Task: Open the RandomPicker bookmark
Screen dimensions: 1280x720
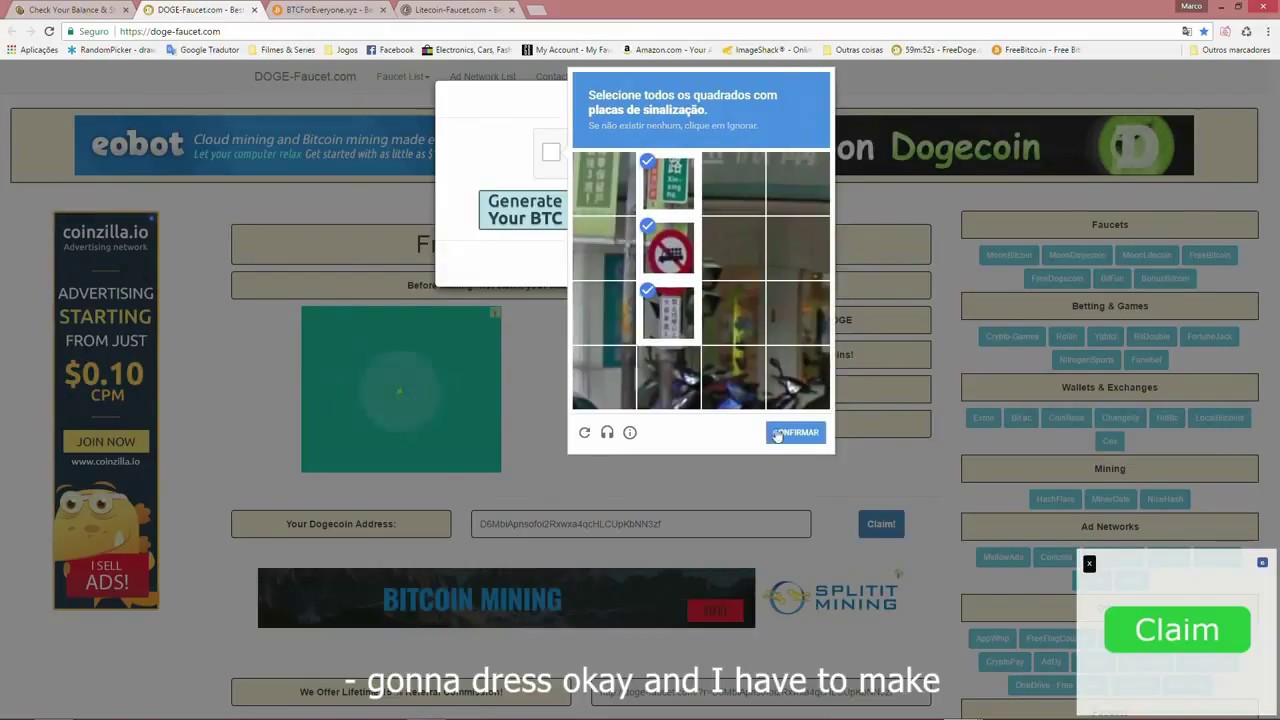Action: (x=111, y=50)
